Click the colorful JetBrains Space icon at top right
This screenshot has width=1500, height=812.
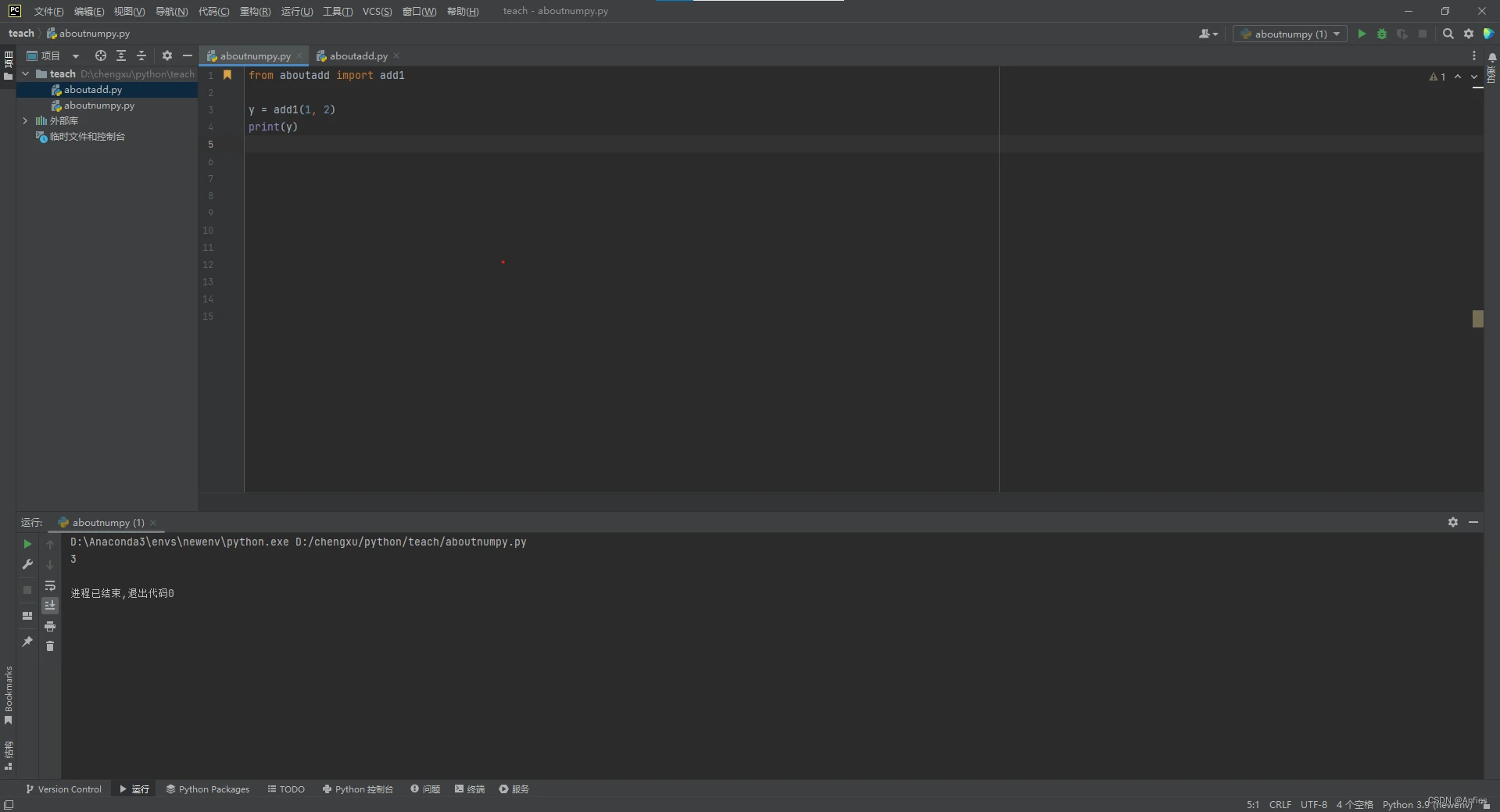coord(1489,34)
